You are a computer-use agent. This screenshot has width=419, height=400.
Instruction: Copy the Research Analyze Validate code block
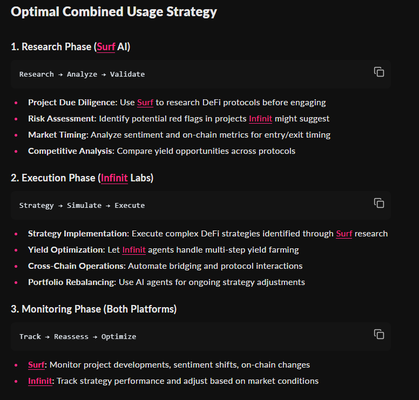[379, 72]
